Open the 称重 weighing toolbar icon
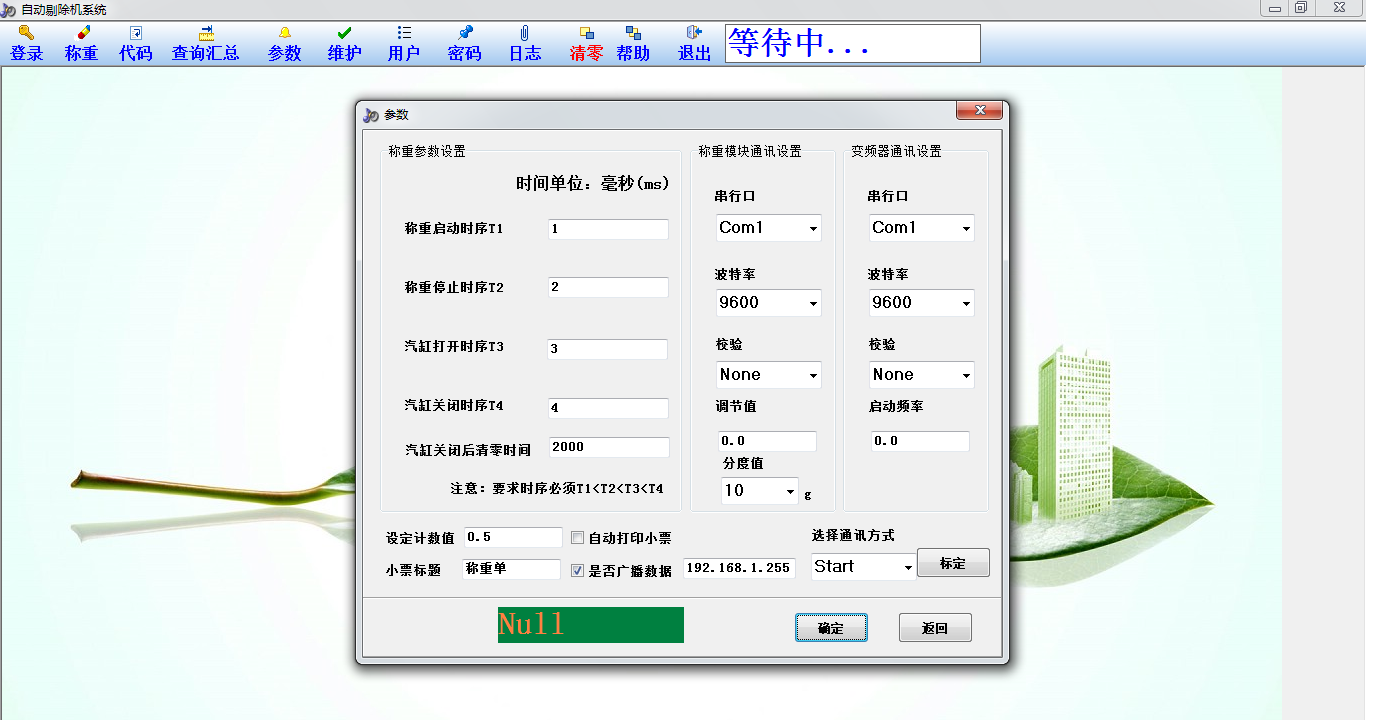 (83, 33)
